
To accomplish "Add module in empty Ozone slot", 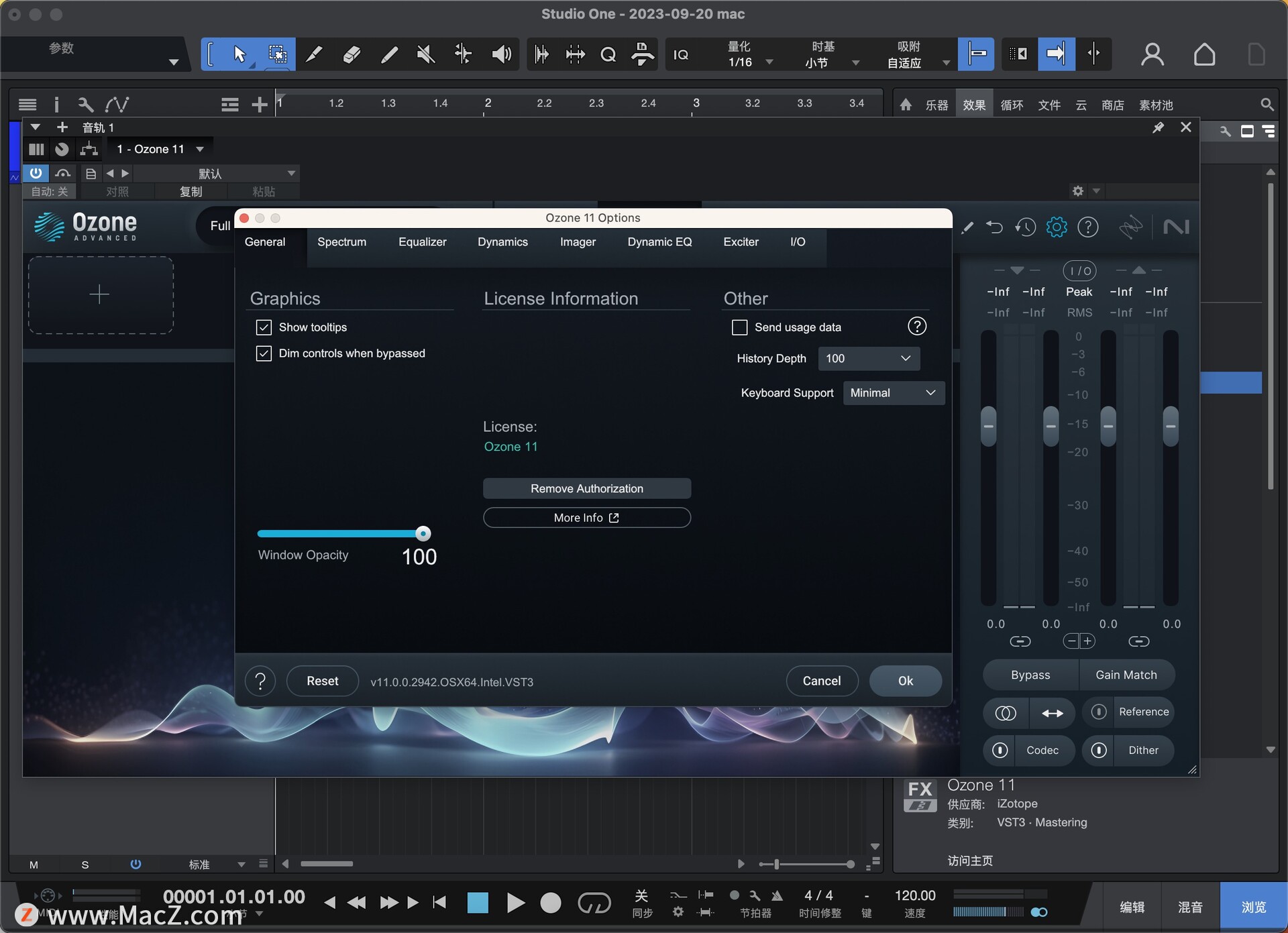I will tap(100, 294).
